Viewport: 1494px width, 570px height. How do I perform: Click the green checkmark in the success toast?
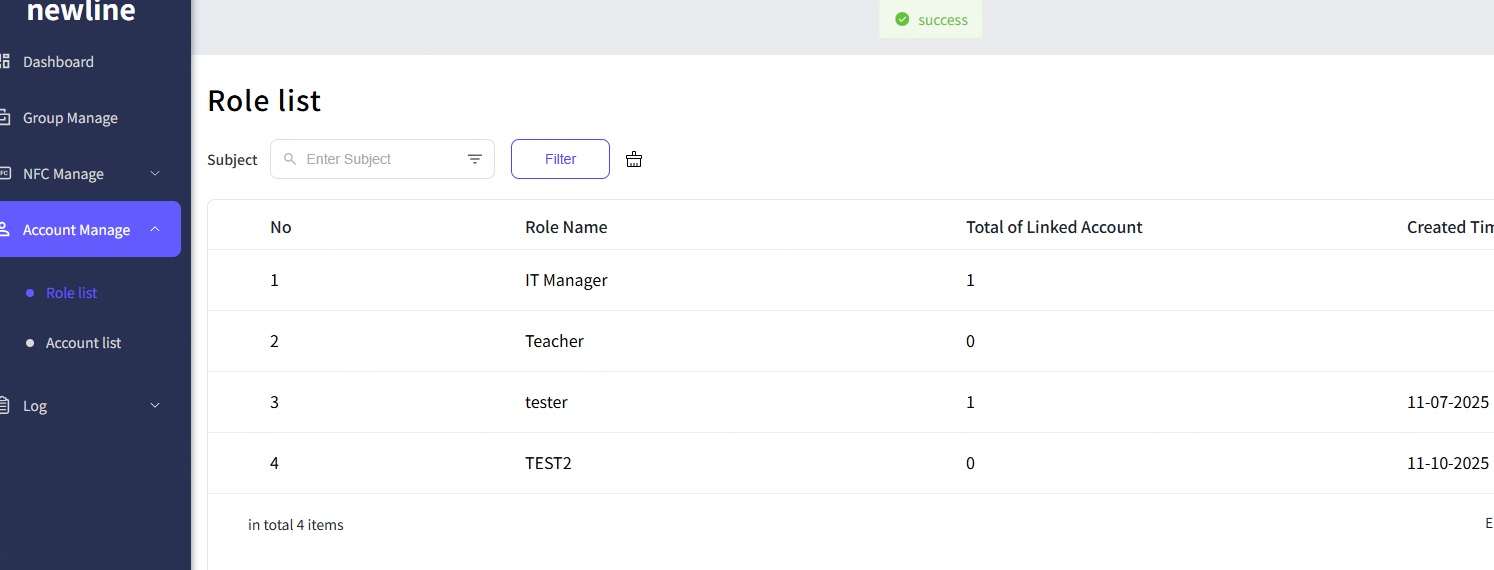pyautogui.click(x=902, y=20)
